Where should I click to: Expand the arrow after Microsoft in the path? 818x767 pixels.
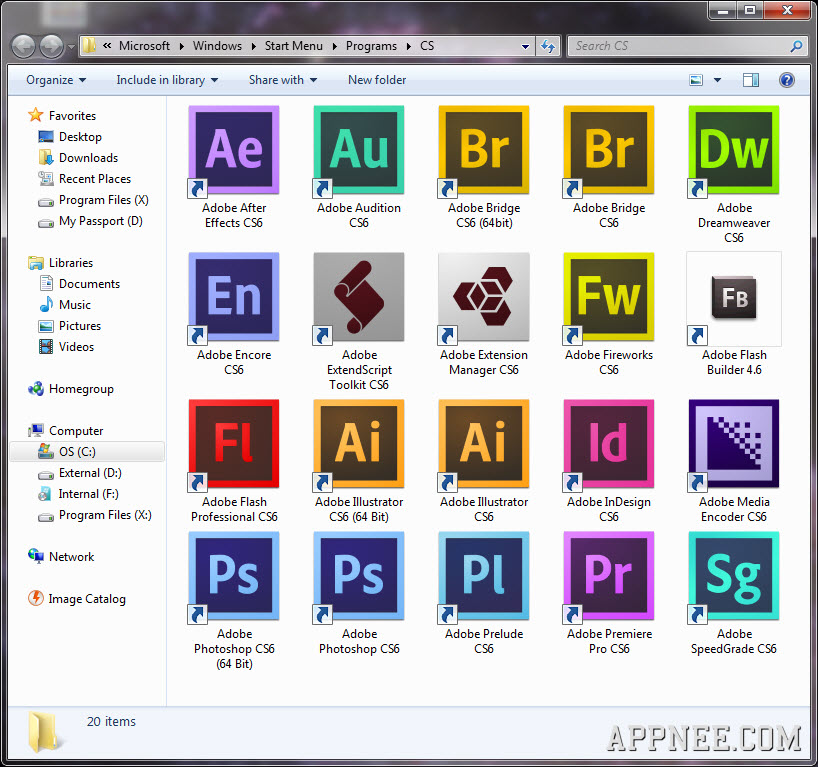point(182,46)
